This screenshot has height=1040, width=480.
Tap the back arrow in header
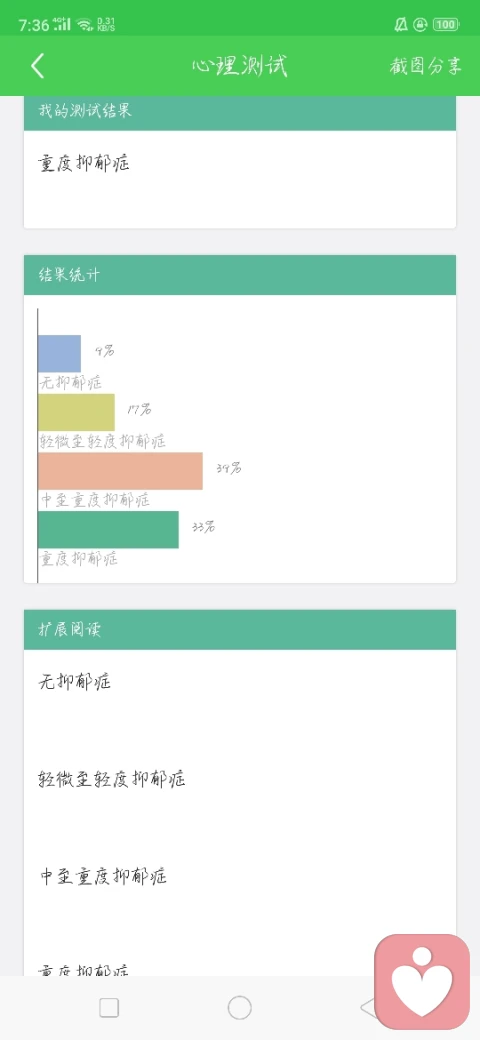38,66
